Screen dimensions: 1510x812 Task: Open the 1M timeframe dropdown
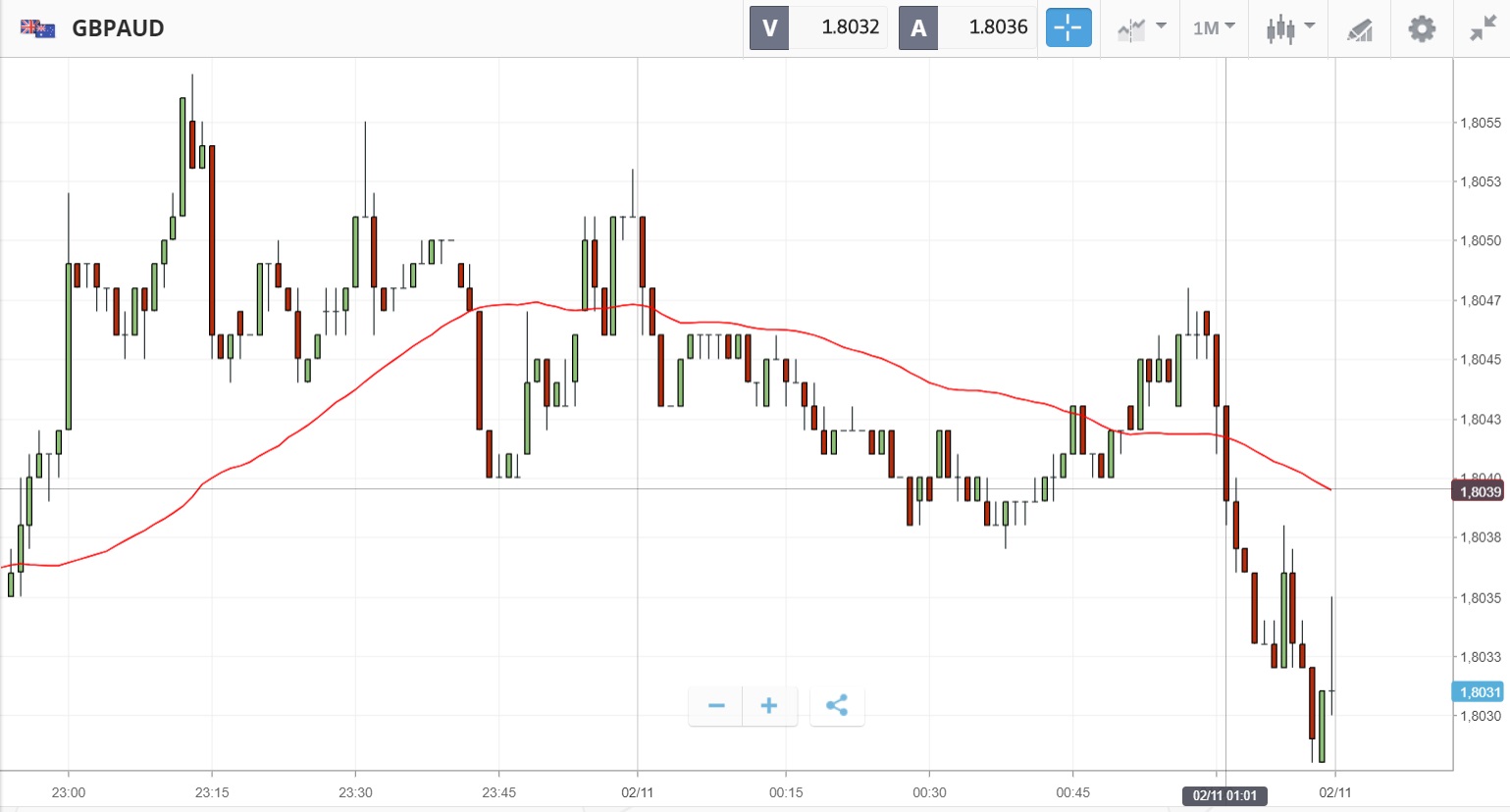click(x=1214, y=27)
